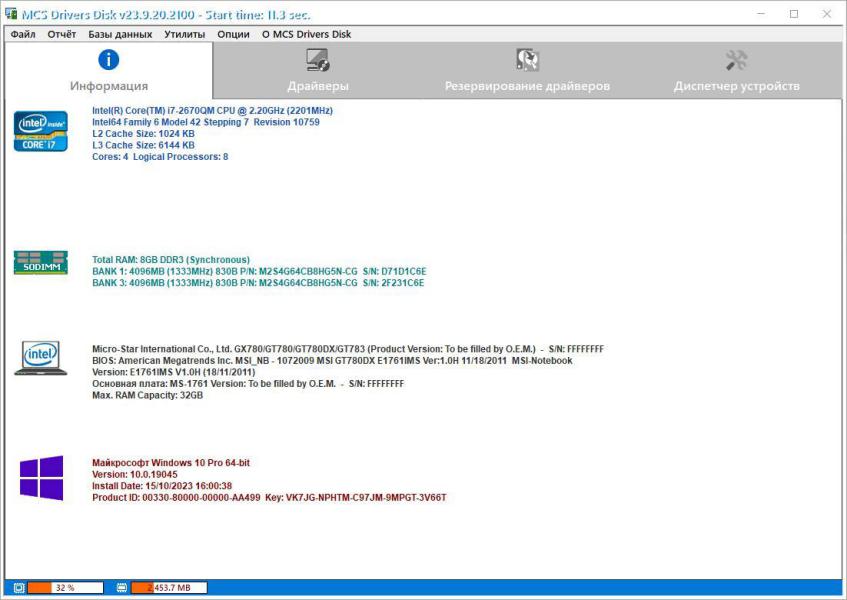The image size is (847, 600).
Task: Select the L2 Cache Size: 1024 KB line
Action: 143,134
